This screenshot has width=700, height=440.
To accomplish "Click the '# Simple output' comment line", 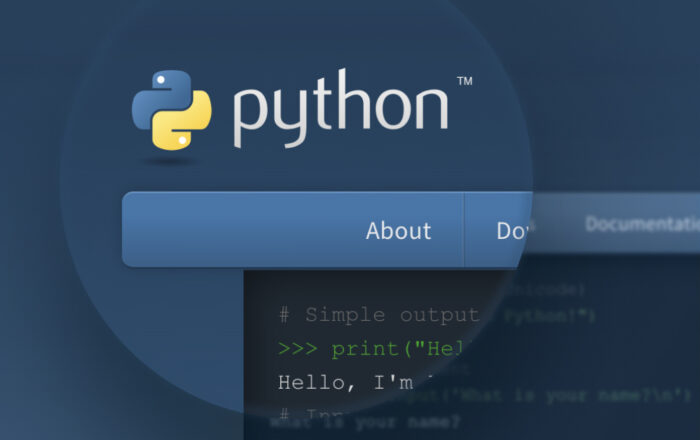I will click(379, 315).
